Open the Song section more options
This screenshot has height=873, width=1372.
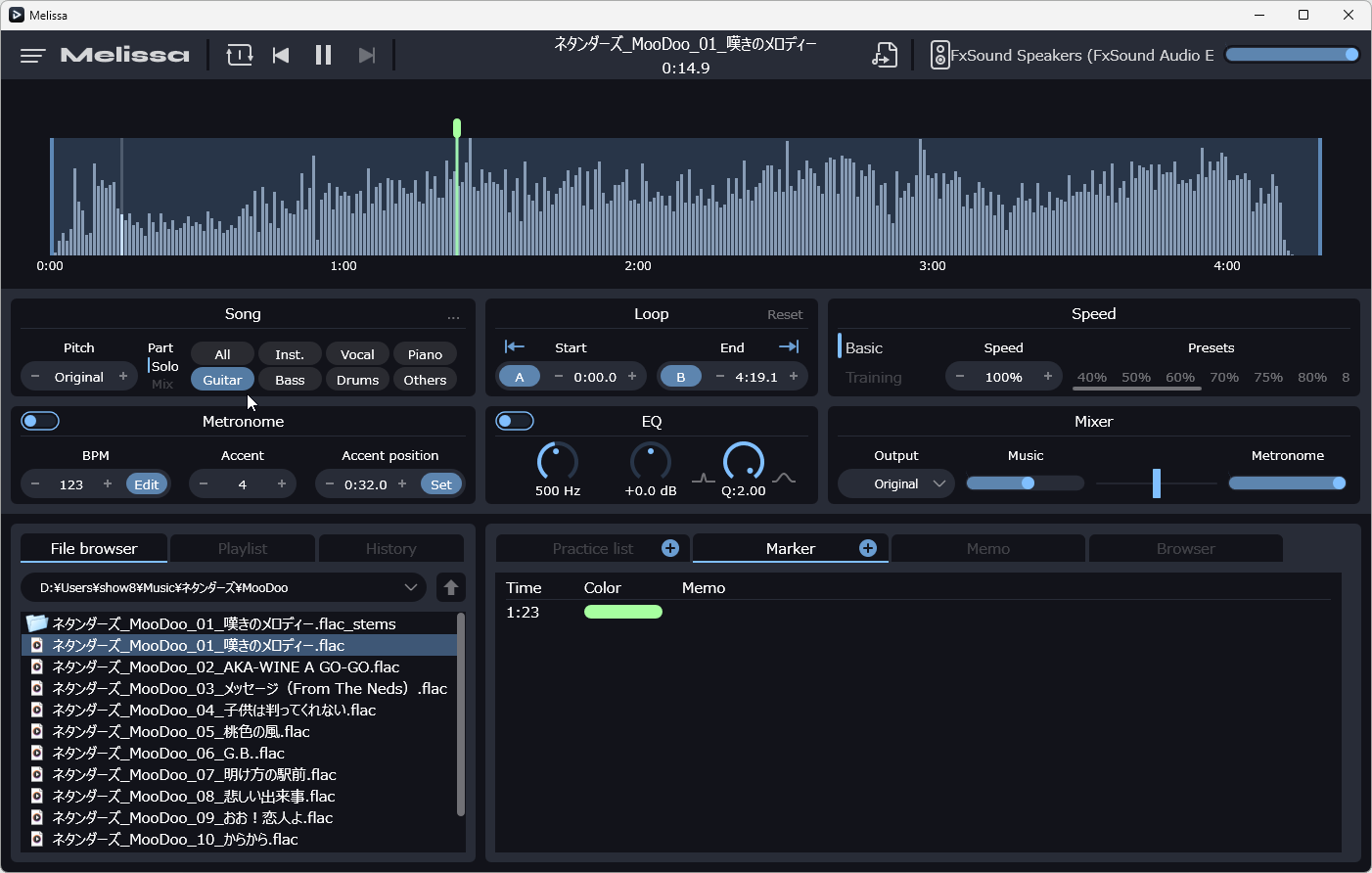tap(453, 316)
